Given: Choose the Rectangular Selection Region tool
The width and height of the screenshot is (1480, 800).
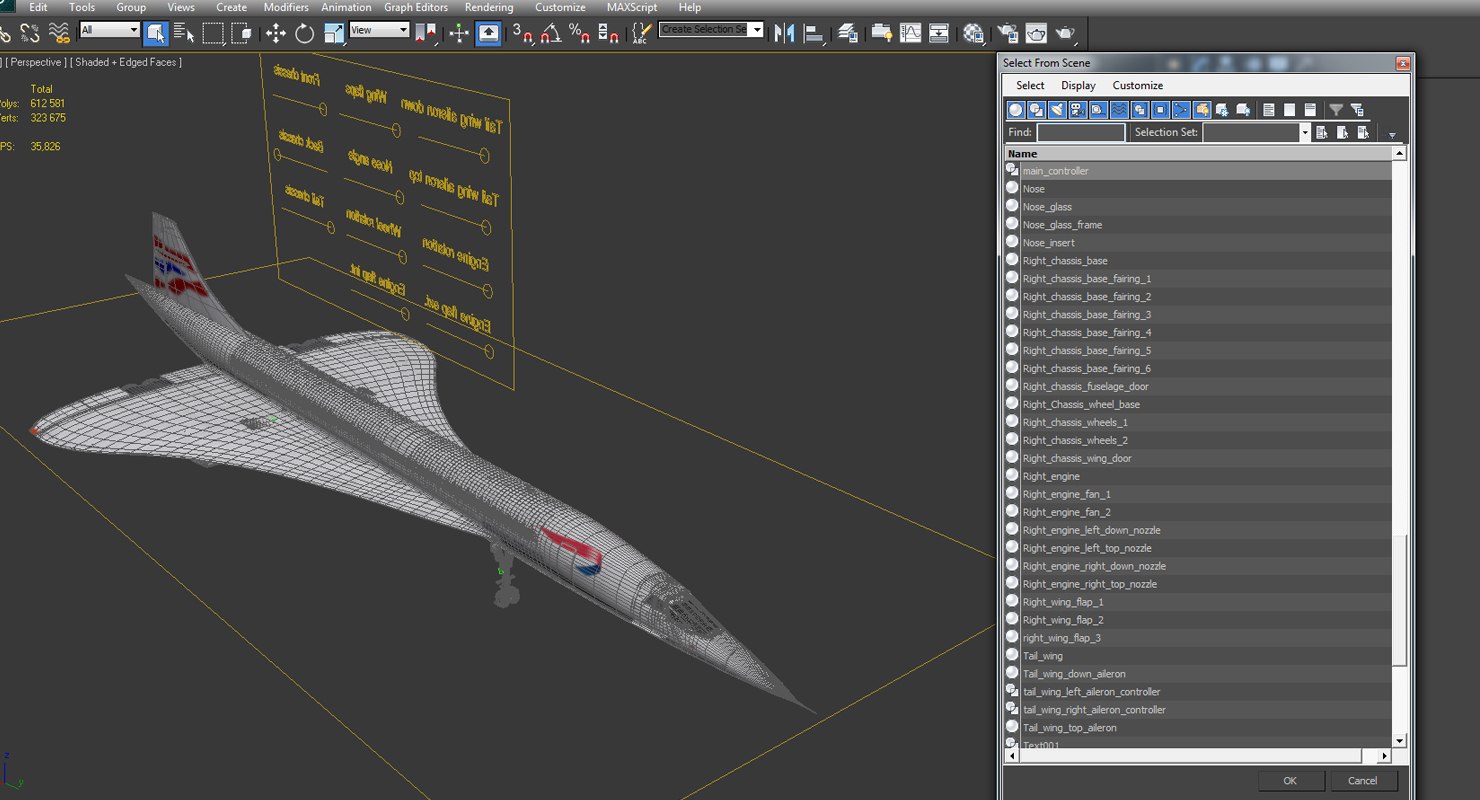Looking at the screenshot, I should (213, 33).
